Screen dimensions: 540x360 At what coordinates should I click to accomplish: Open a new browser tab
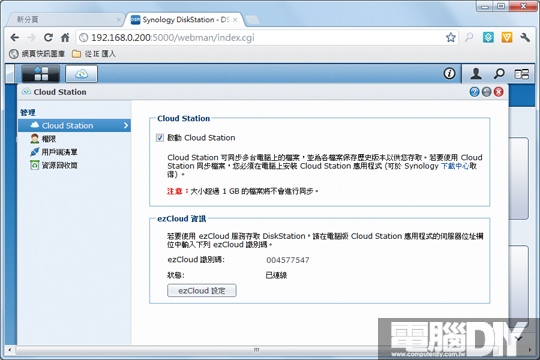[253, 20]
